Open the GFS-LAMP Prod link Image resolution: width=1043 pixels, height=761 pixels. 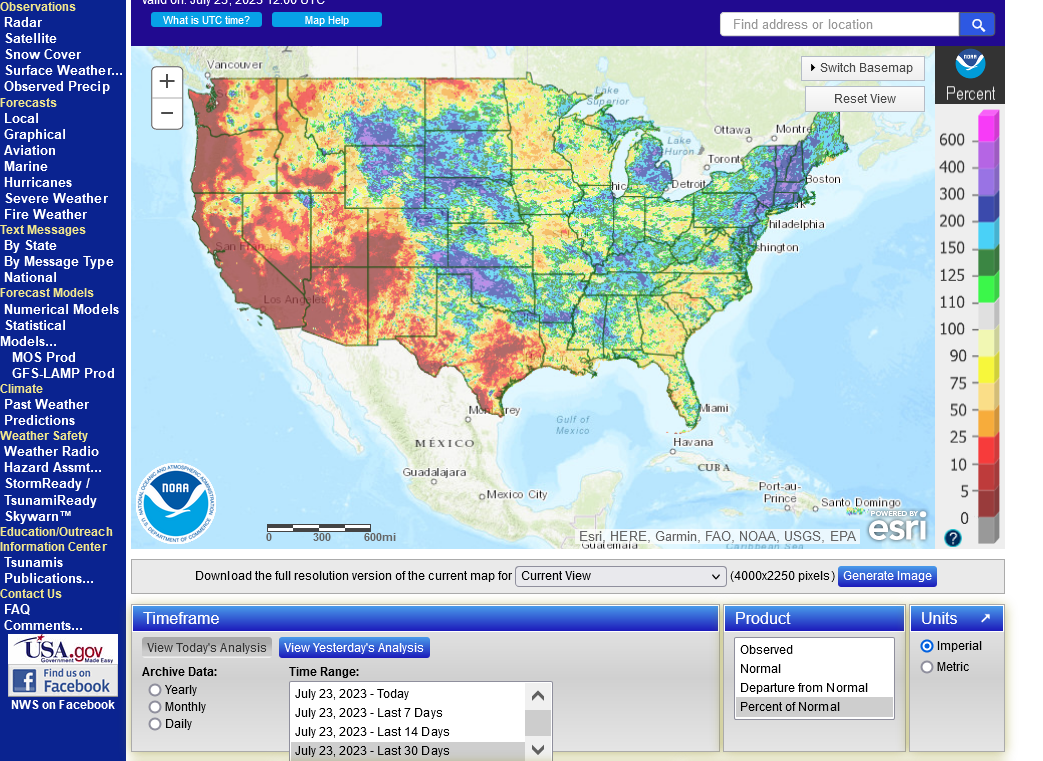pyautogui.click(x=63, y=373)
